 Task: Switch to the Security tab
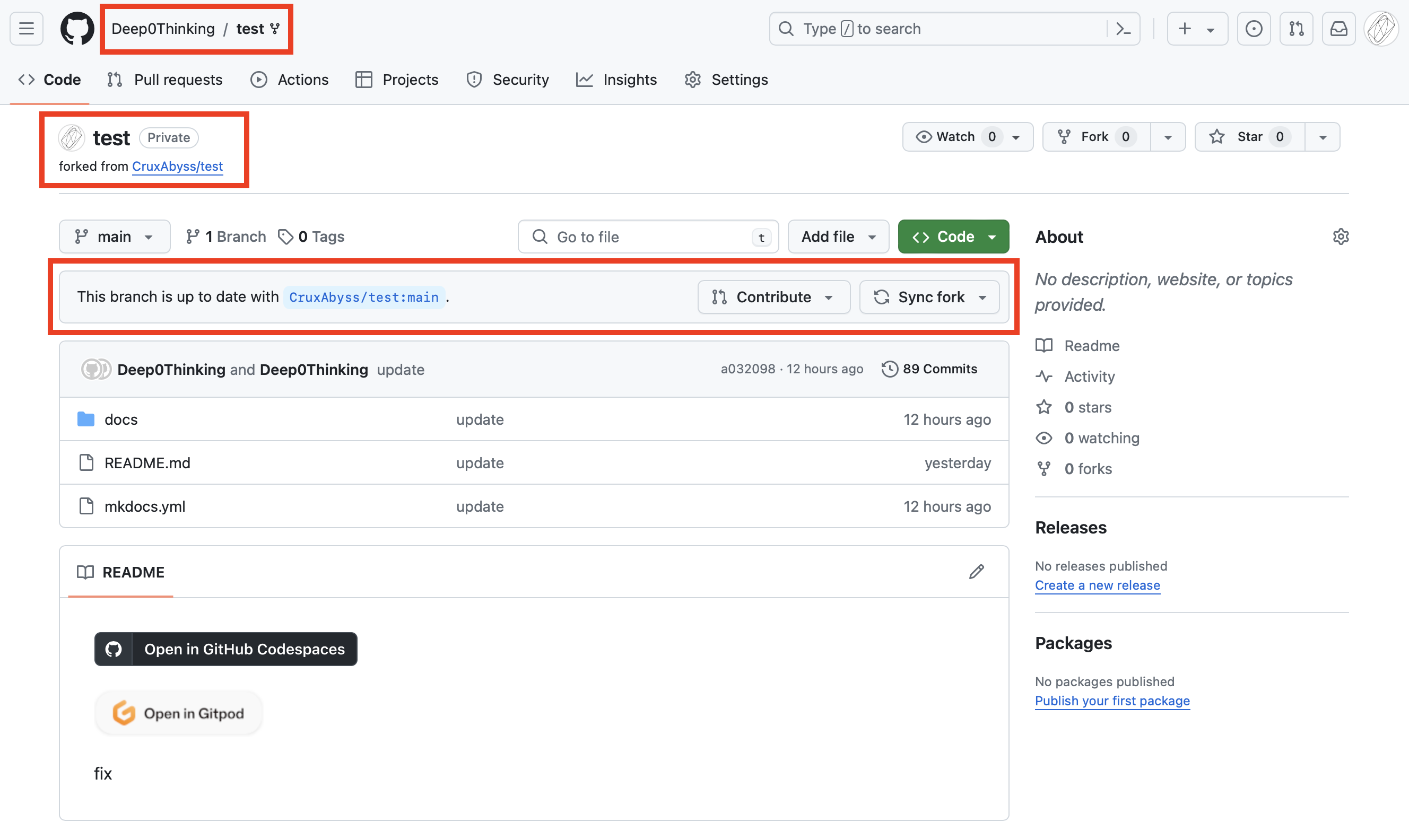tap(507, 80)
